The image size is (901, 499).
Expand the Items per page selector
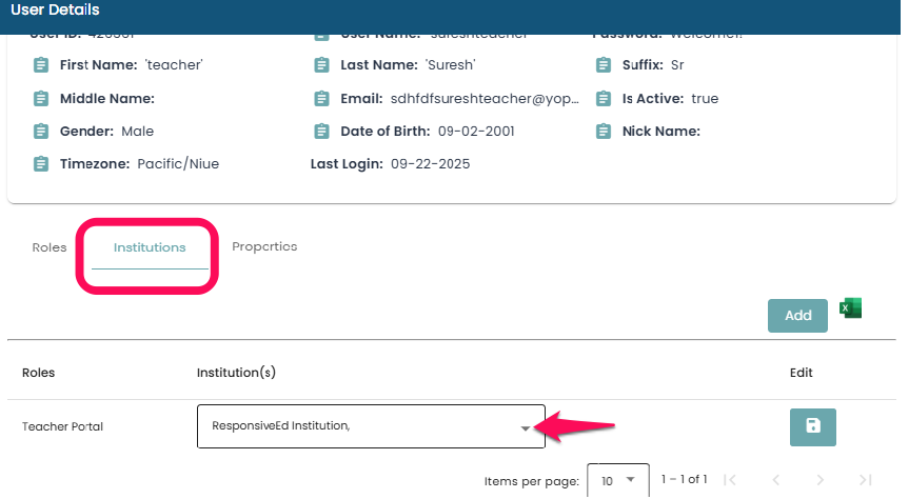(x=617, y=481)
